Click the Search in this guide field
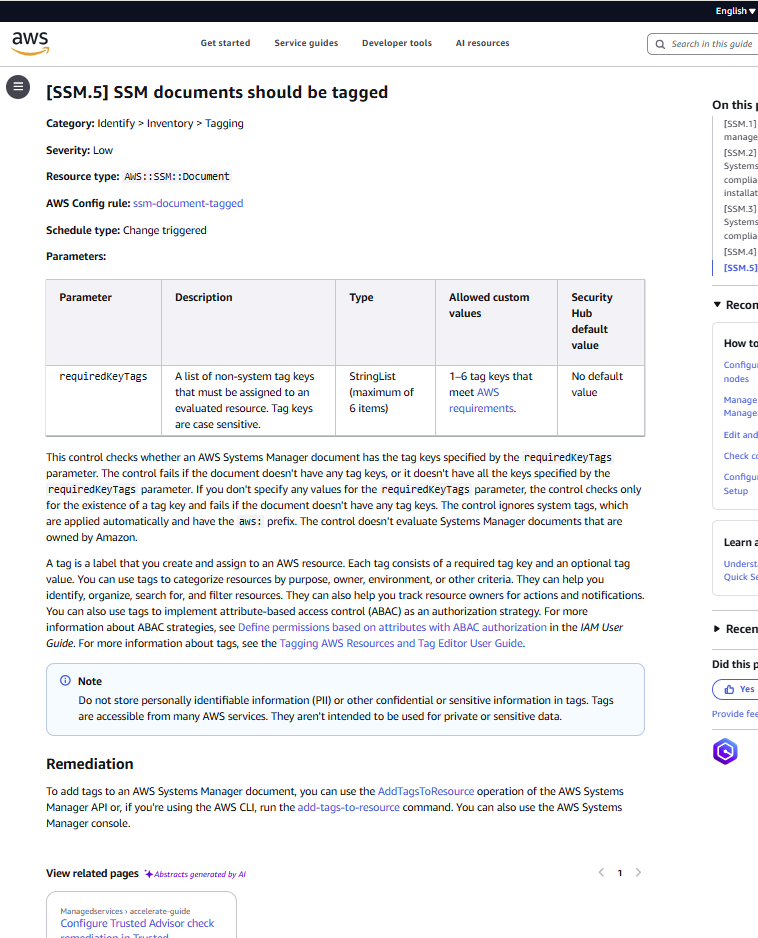Screen dimensions: 758x938 711,44
